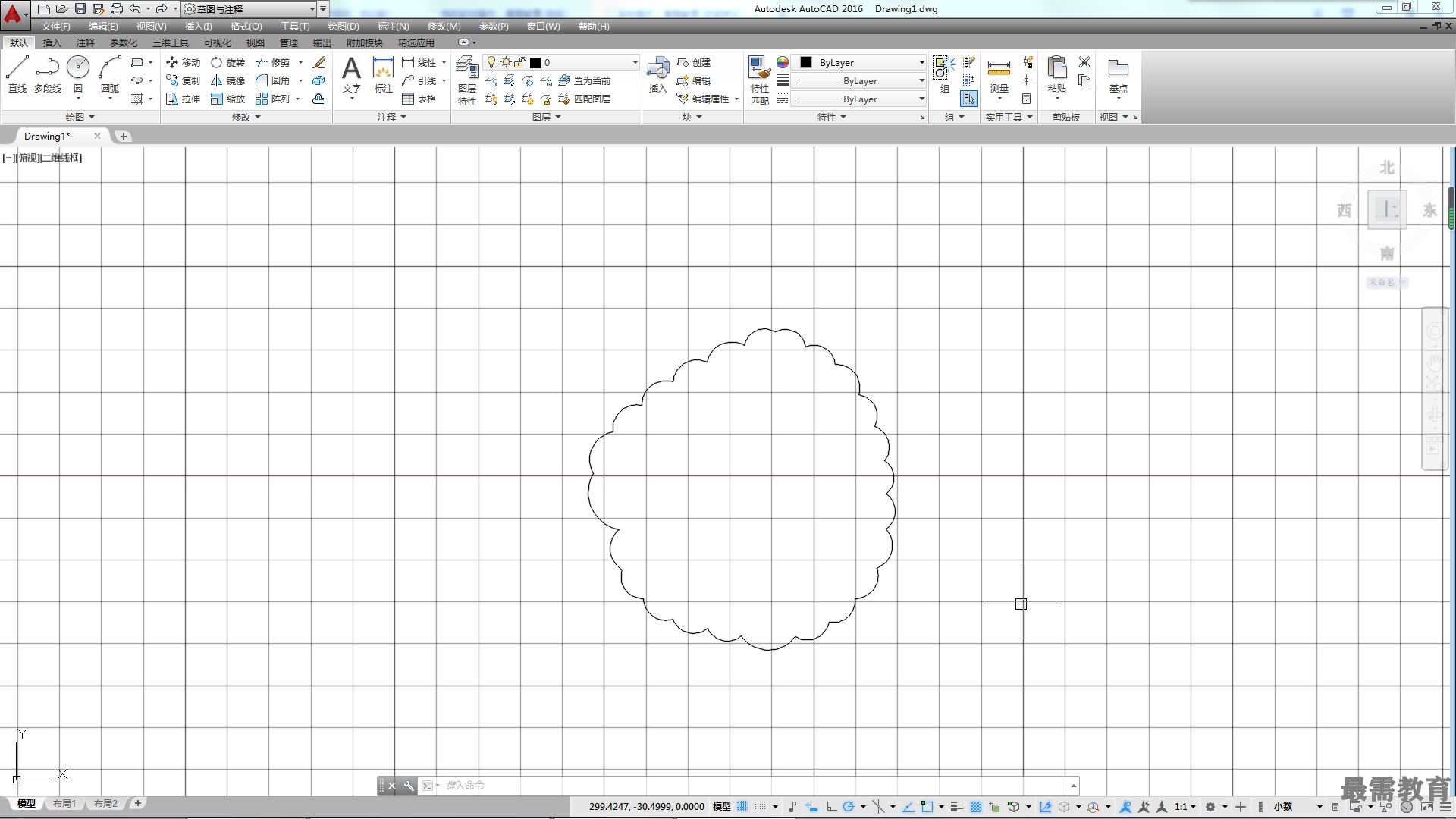Open the 小数 units dropdown in status bar
Viewport: 1456px width, 819px height.
click(x=1297, y=807)
